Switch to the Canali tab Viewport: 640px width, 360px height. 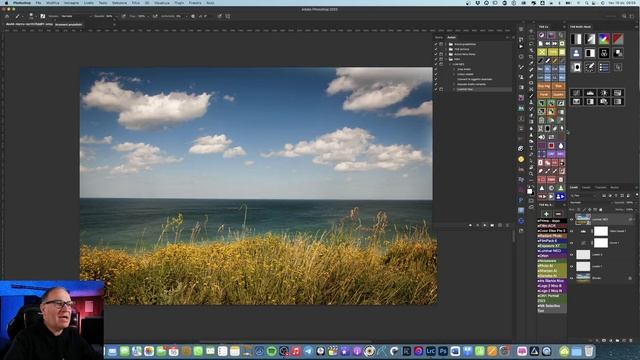pos(586,187)
